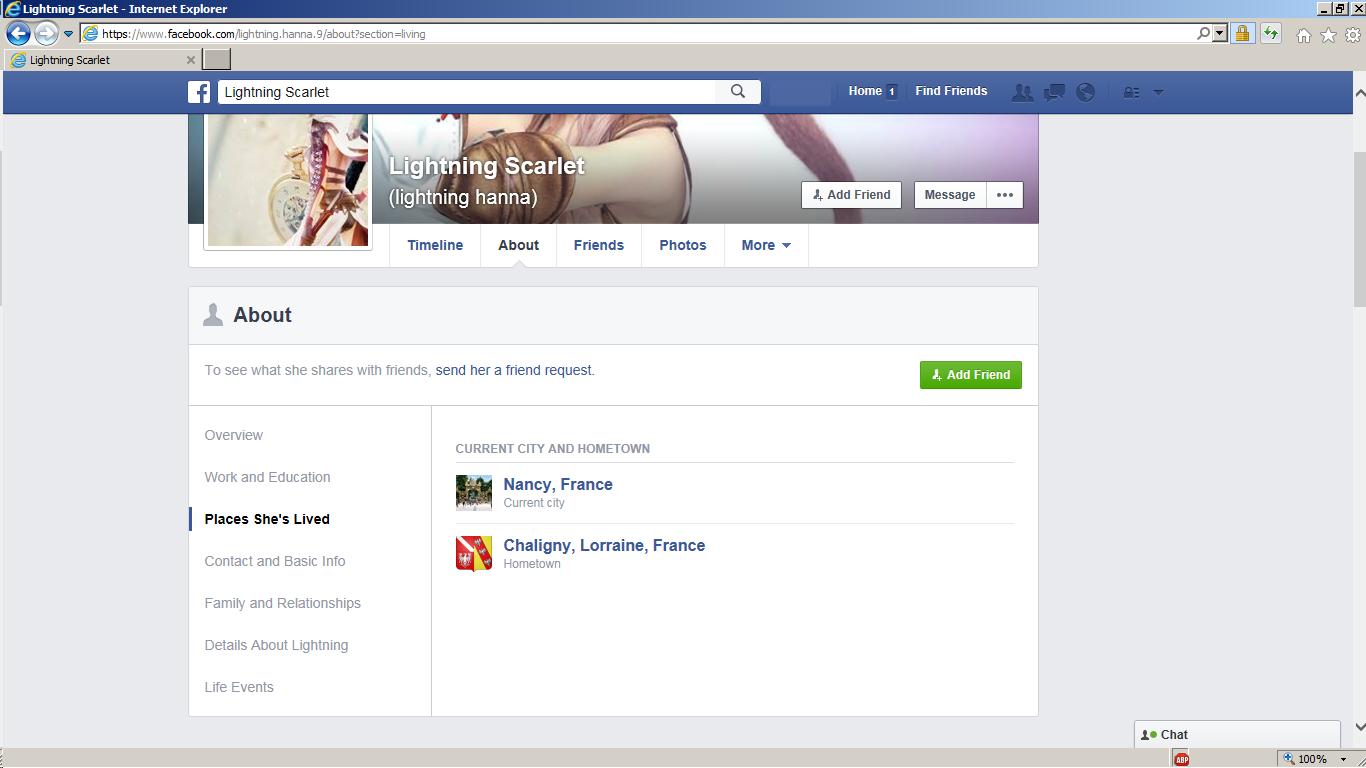Click the Facebook logo icon
Image resolution: width=1366 pixels, height=768 pixels.
(199, 92)
